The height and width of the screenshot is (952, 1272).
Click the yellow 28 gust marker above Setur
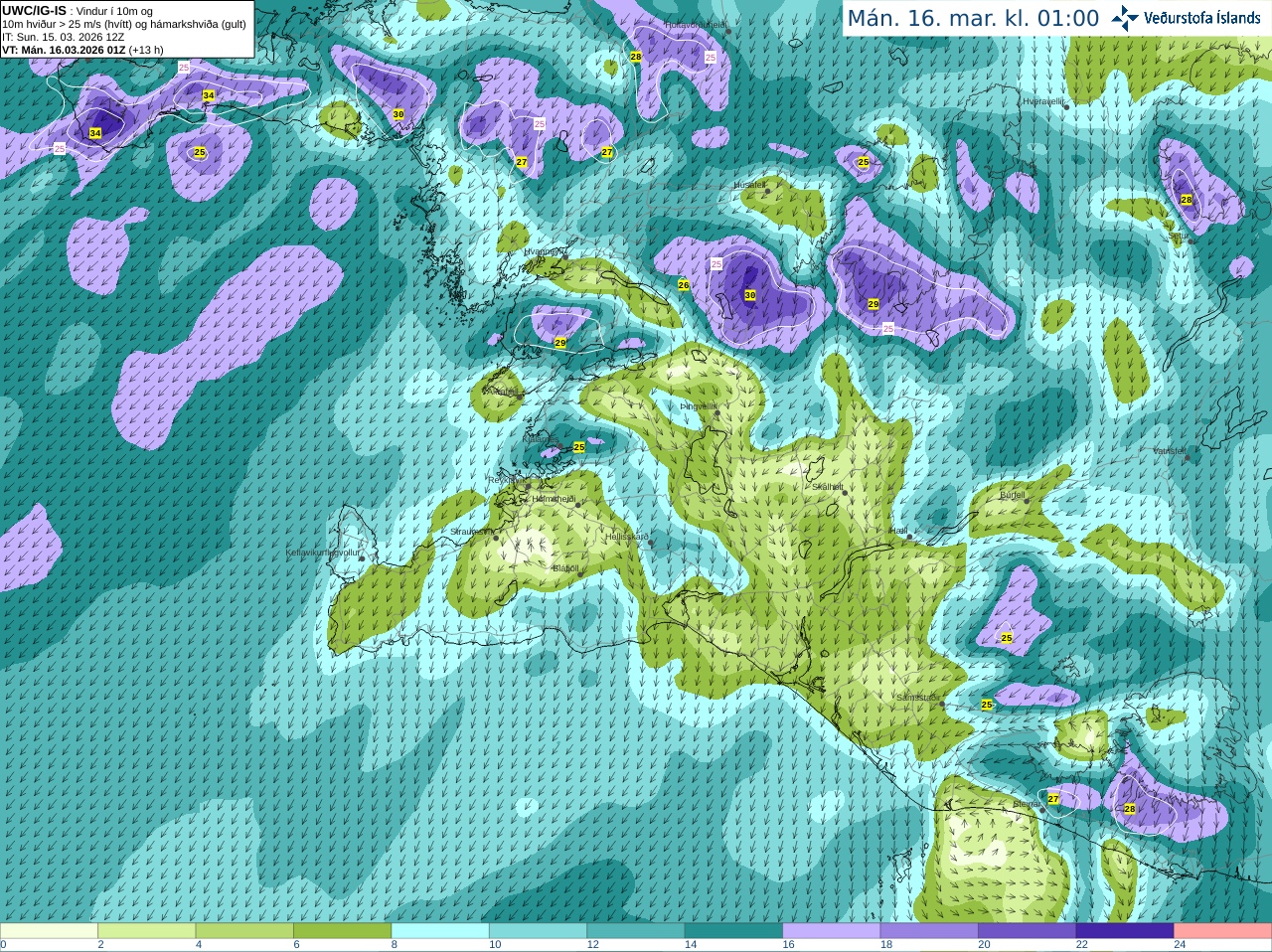[x=1186, y=200]
